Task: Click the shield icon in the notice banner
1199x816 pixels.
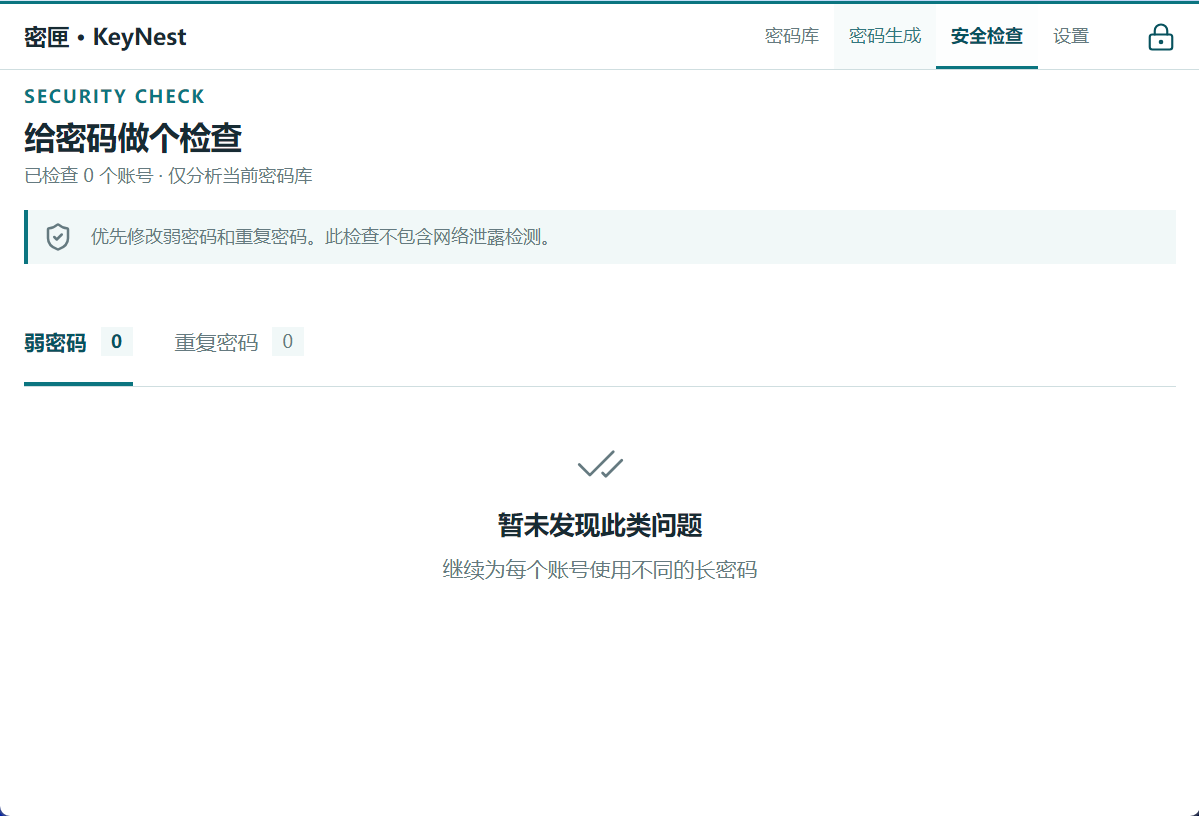Action: [58, 237]
